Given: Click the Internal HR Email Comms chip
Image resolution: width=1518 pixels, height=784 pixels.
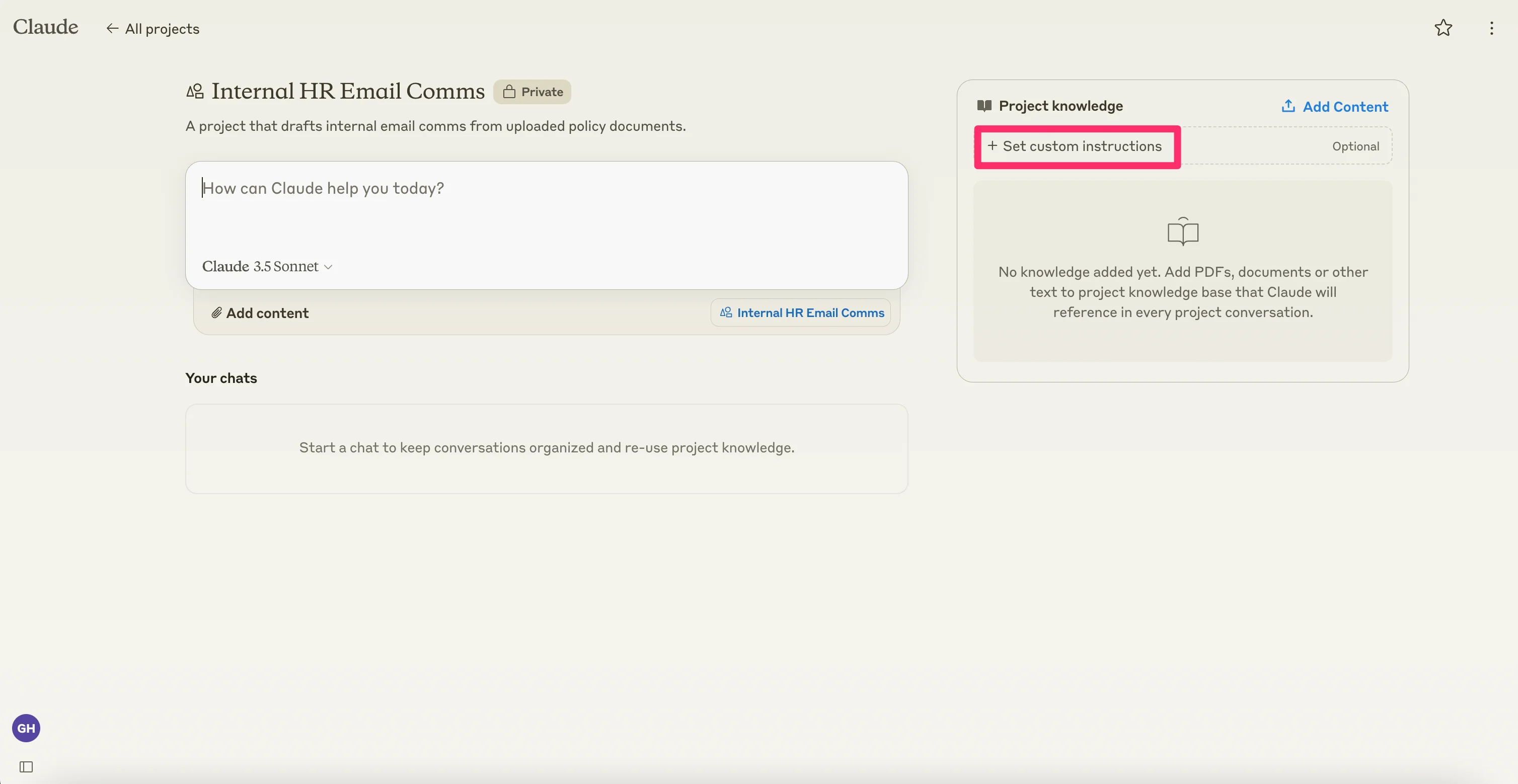Looking at the screenshot, I should coord(801,313).
